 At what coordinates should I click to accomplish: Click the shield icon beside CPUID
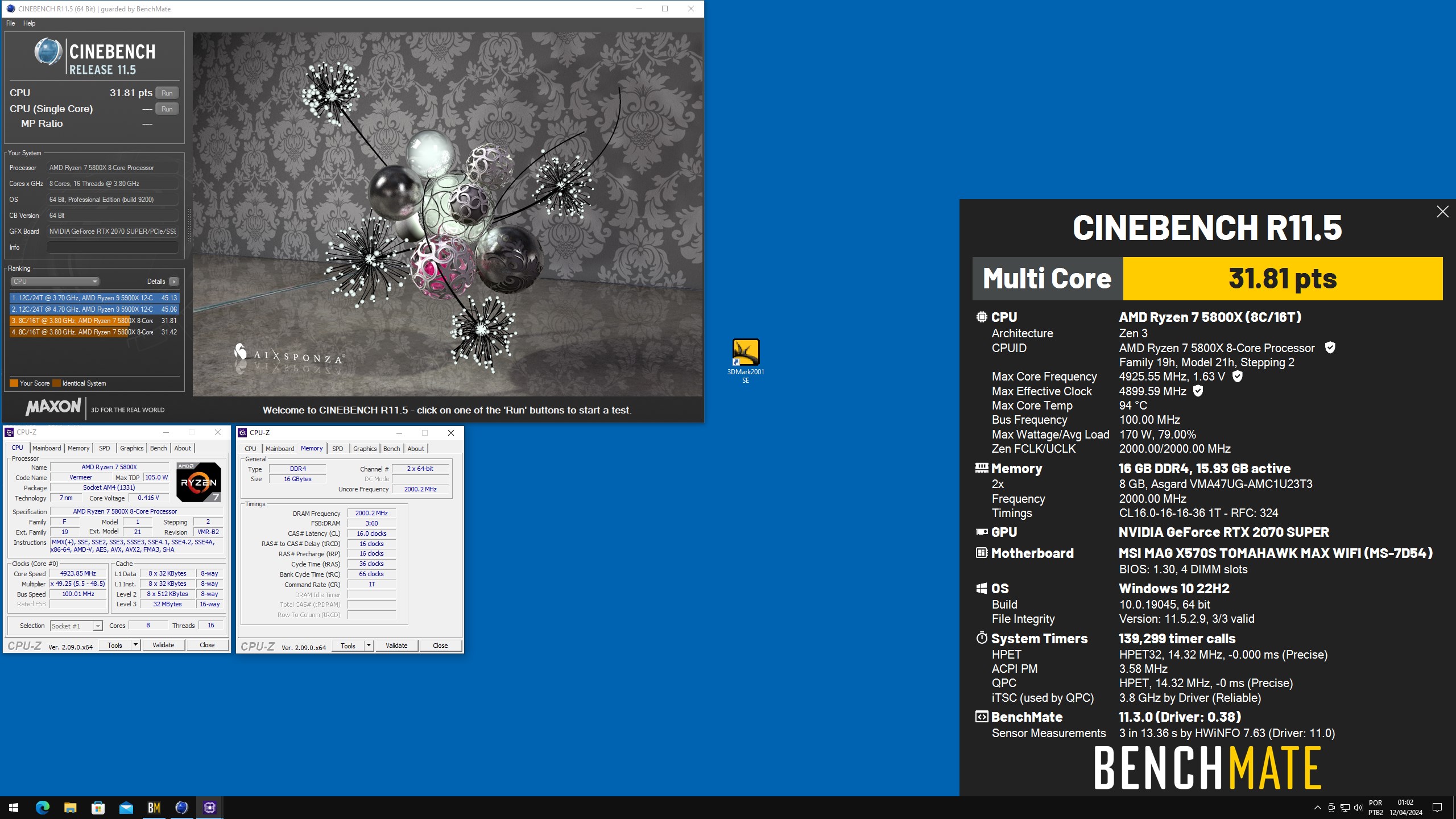(1330, 348)
